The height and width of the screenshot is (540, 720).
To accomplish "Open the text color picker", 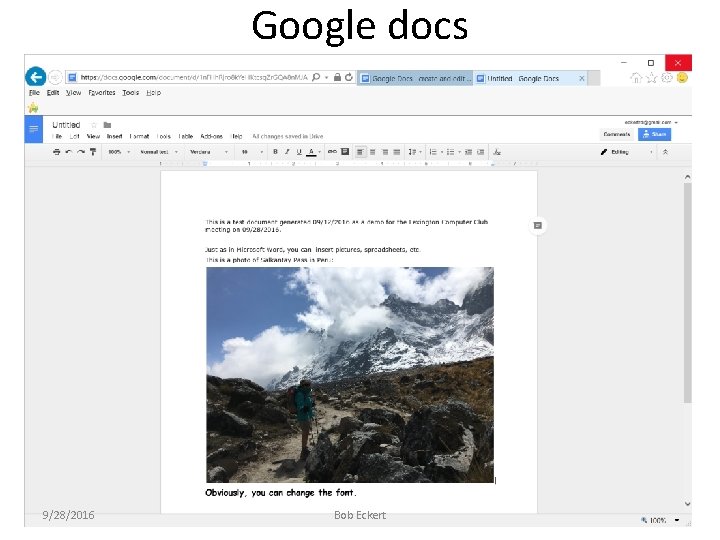I will pos(312,152).
